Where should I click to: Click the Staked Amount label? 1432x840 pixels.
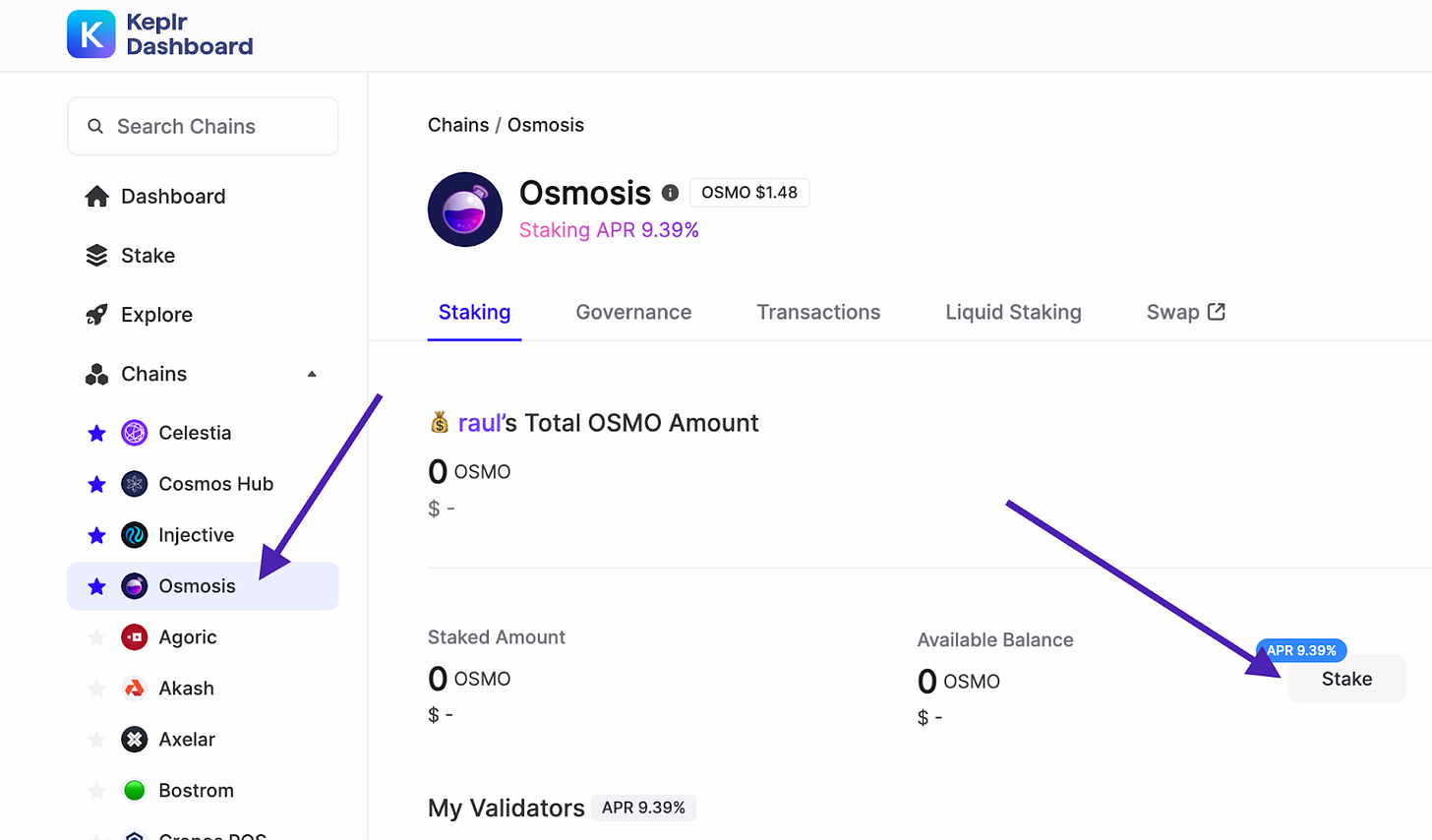coord(497,637)
